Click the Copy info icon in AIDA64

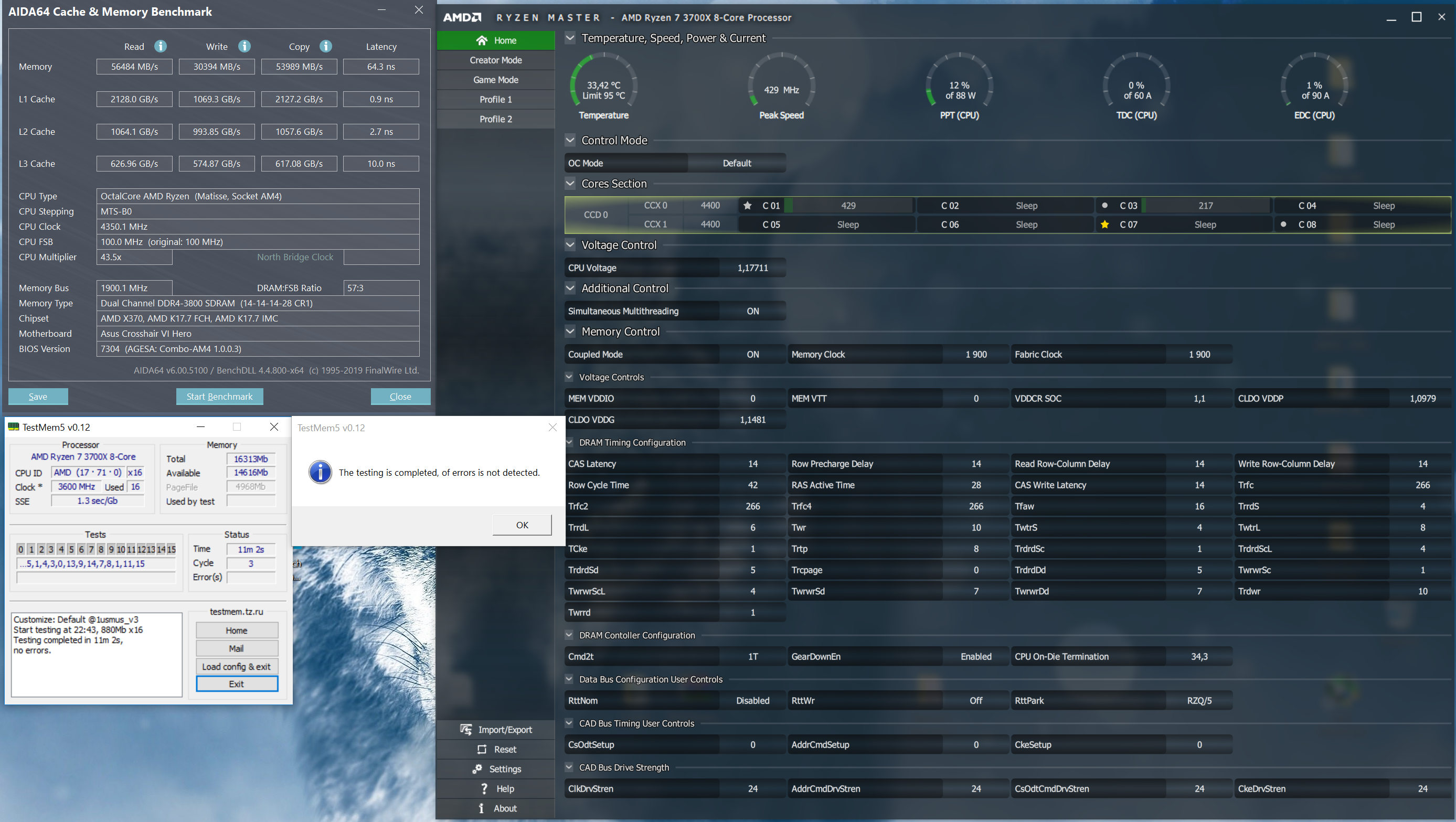[x=325, y=46]
